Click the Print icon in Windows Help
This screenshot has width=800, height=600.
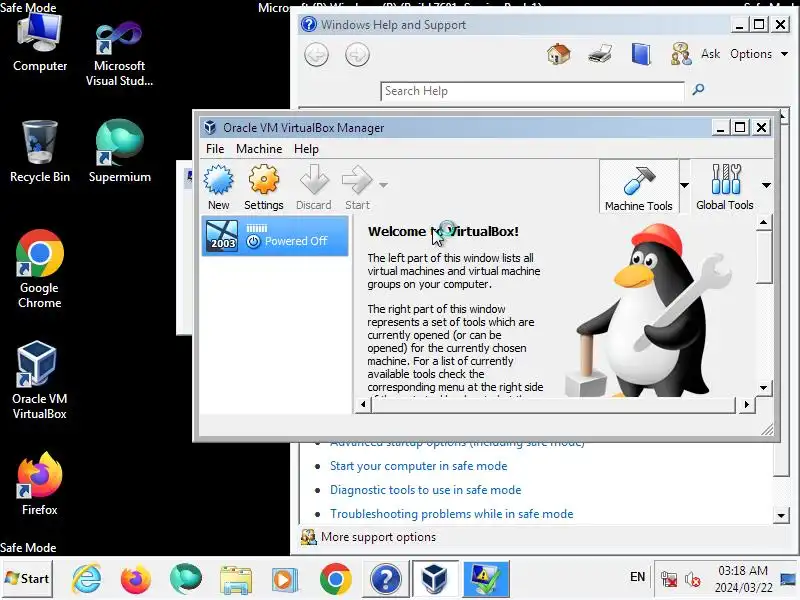coord(600,54)
